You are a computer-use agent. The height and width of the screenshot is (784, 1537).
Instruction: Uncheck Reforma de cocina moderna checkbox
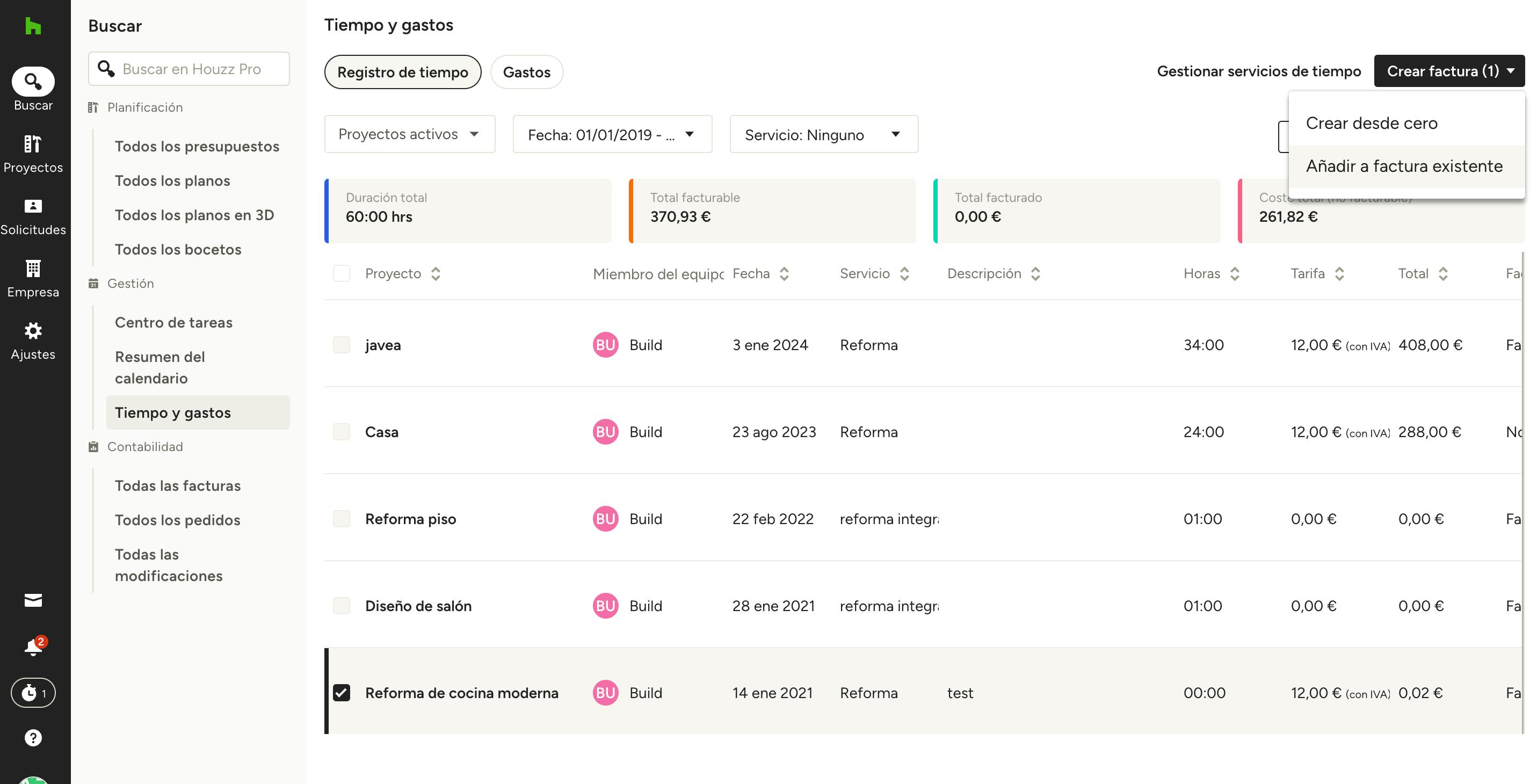click(342, 693)
